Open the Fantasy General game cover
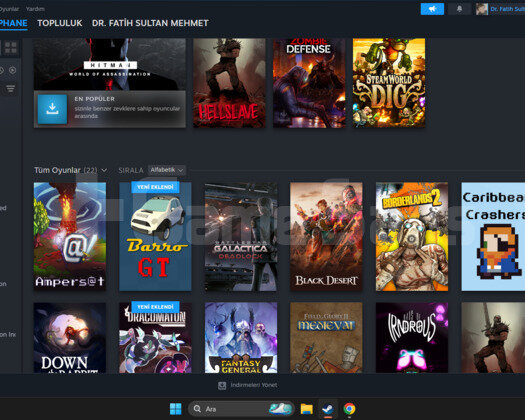The image size is (525, 420). (241, 338)
